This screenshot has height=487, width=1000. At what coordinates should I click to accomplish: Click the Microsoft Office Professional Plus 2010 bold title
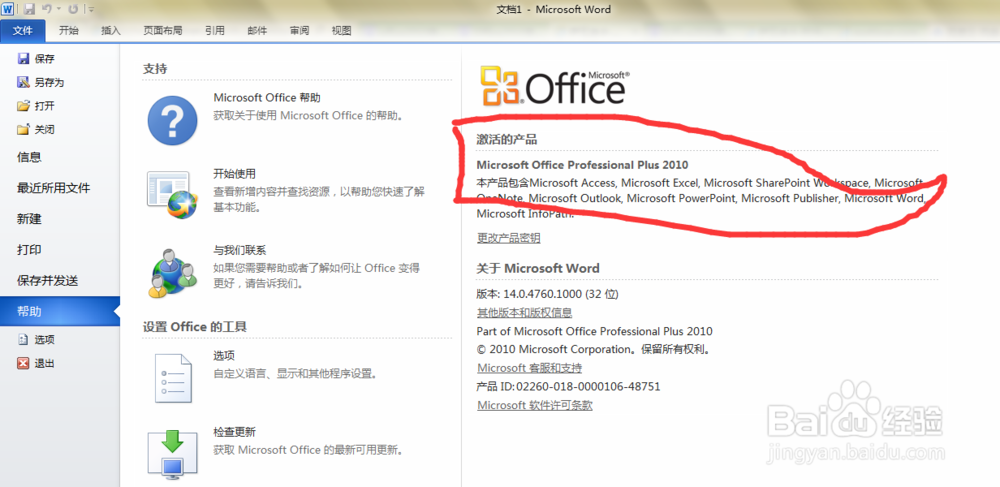pos(582,164)
